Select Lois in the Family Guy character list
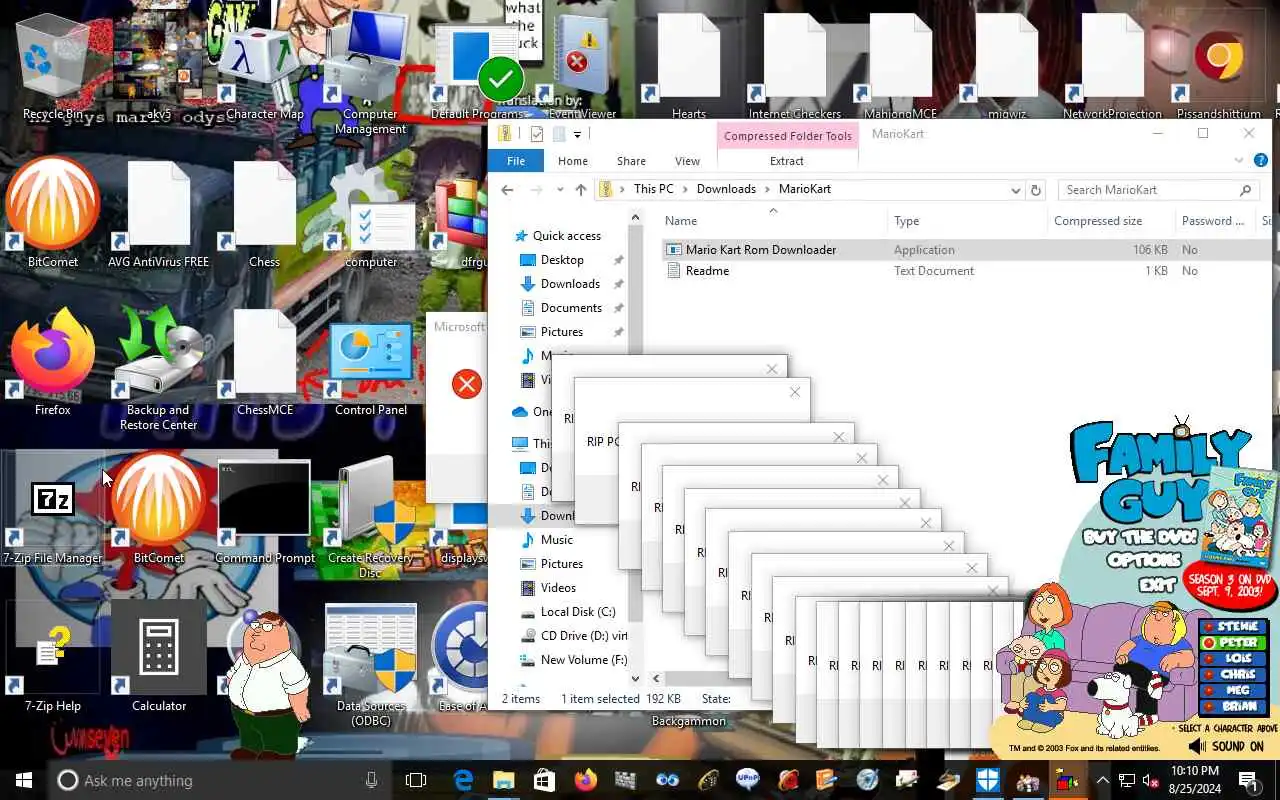This screenshot has width=1280, height=800. pyautogui.click(x=1233, y=659)
